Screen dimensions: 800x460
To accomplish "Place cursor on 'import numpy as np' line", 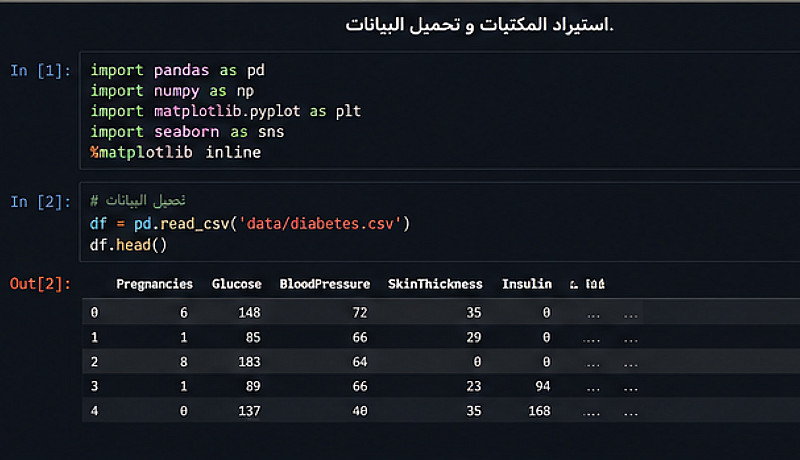I will point(172,91).
